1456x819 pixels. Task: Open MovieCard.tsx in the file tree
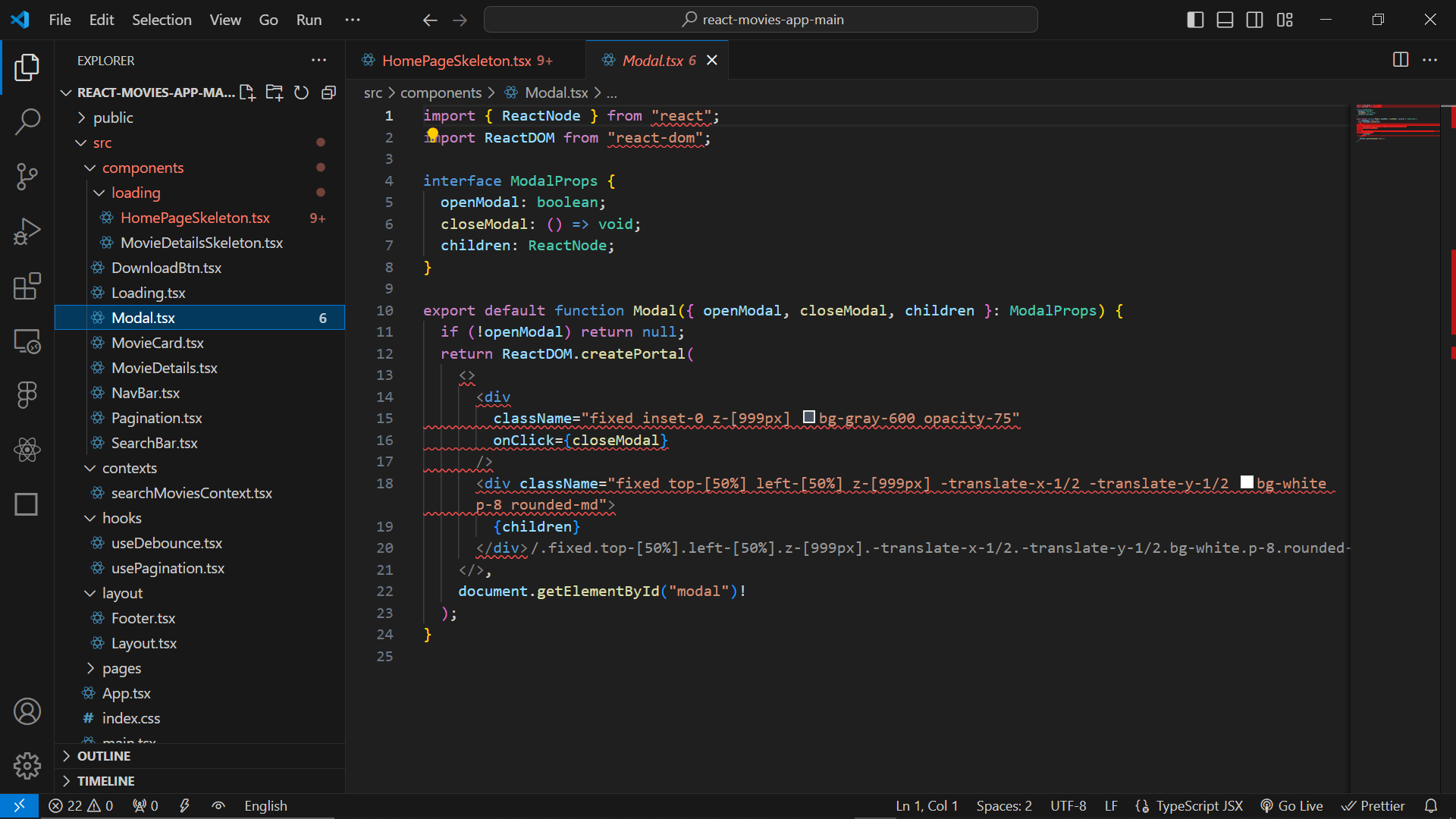(157, 343)
